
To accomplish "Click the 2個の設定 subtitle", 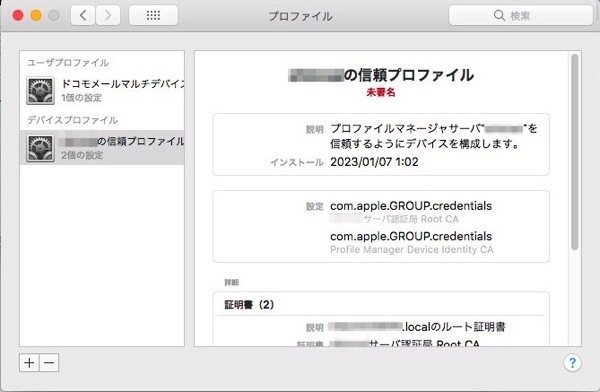I will (x=82, y=155).
